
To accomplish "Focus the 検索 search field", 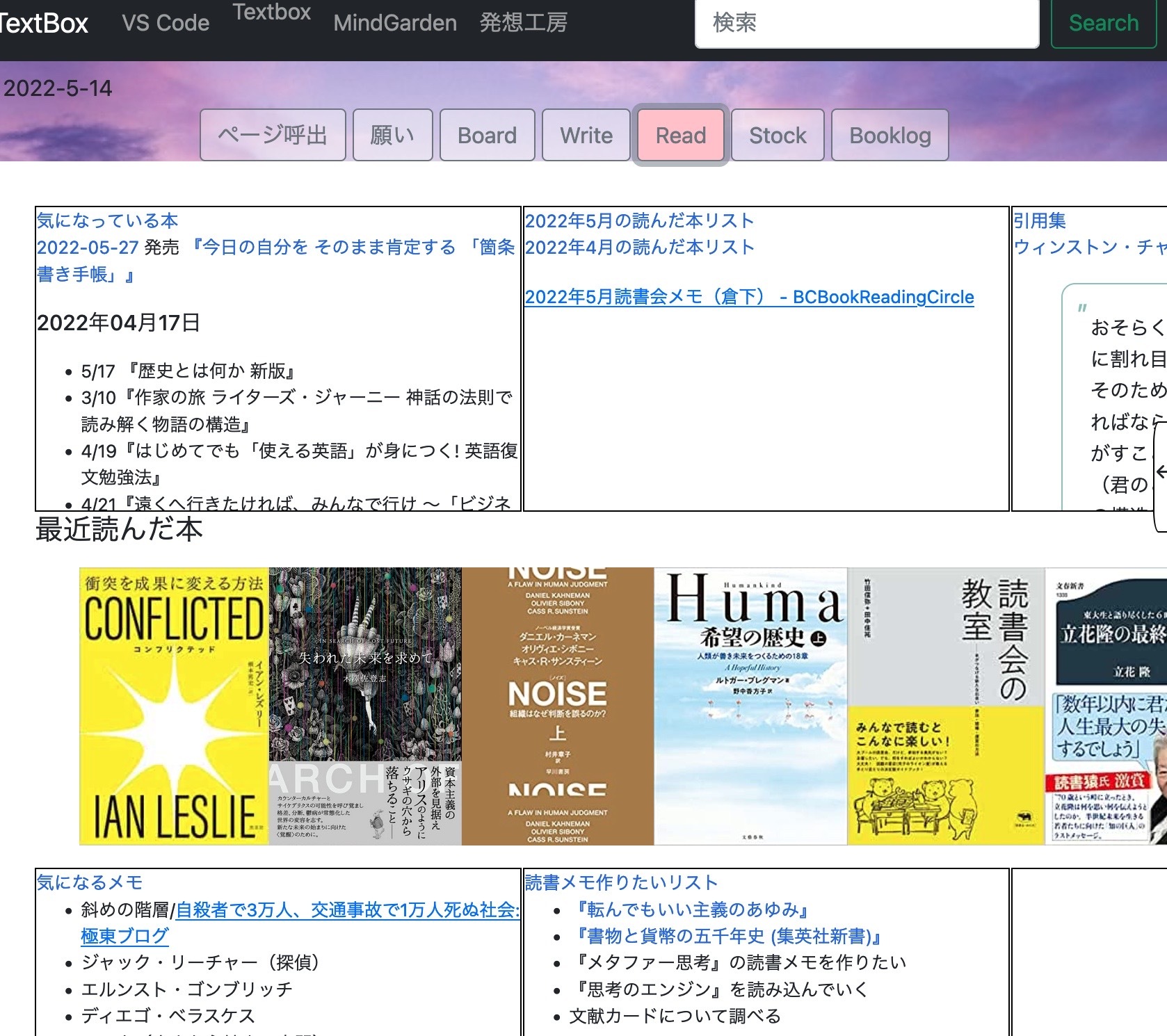I will pos(867,23).
